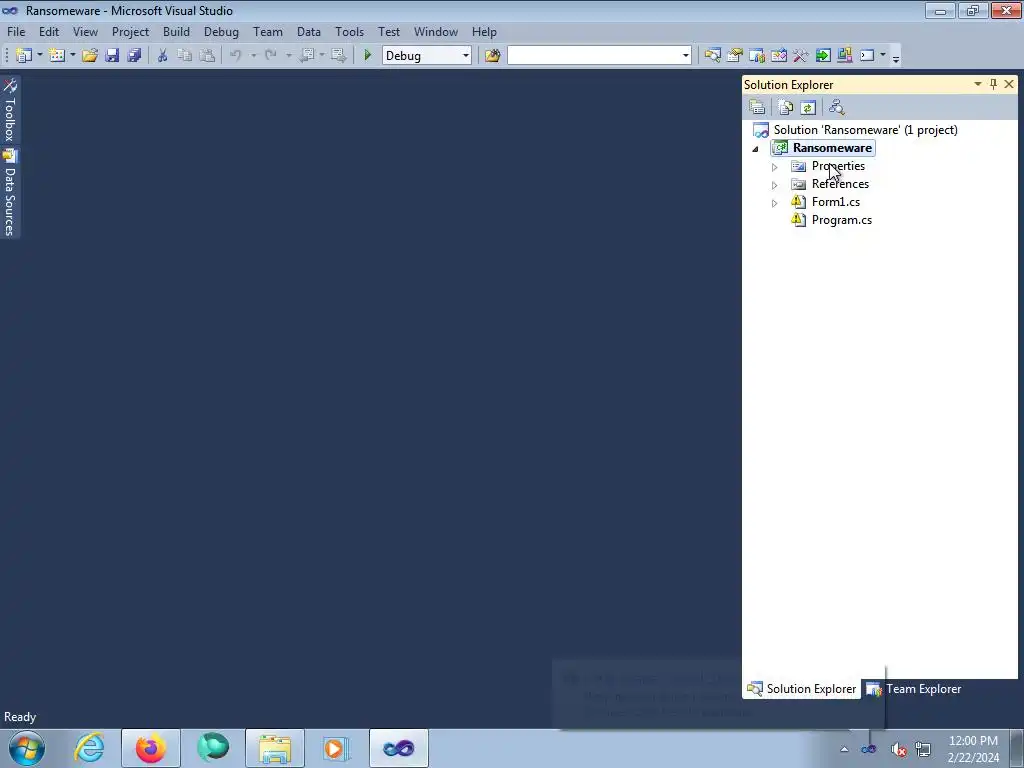Open the Properties Window from main toolbar
The width and height of the screenshot is (1024, 768).
tap(735, 56)
